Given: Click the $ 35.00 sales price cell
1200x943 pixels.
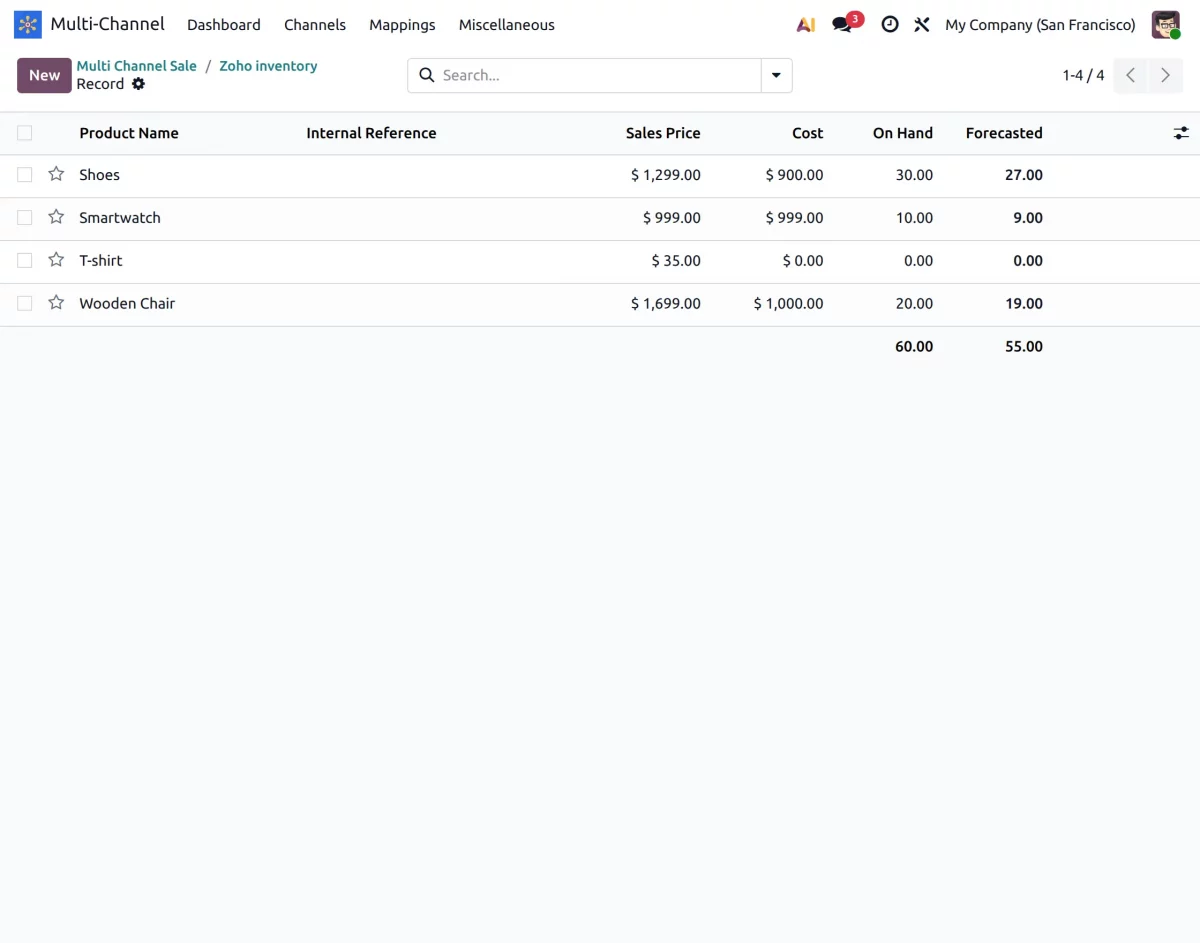Looking at the screenshot, I should coord(675,261).
